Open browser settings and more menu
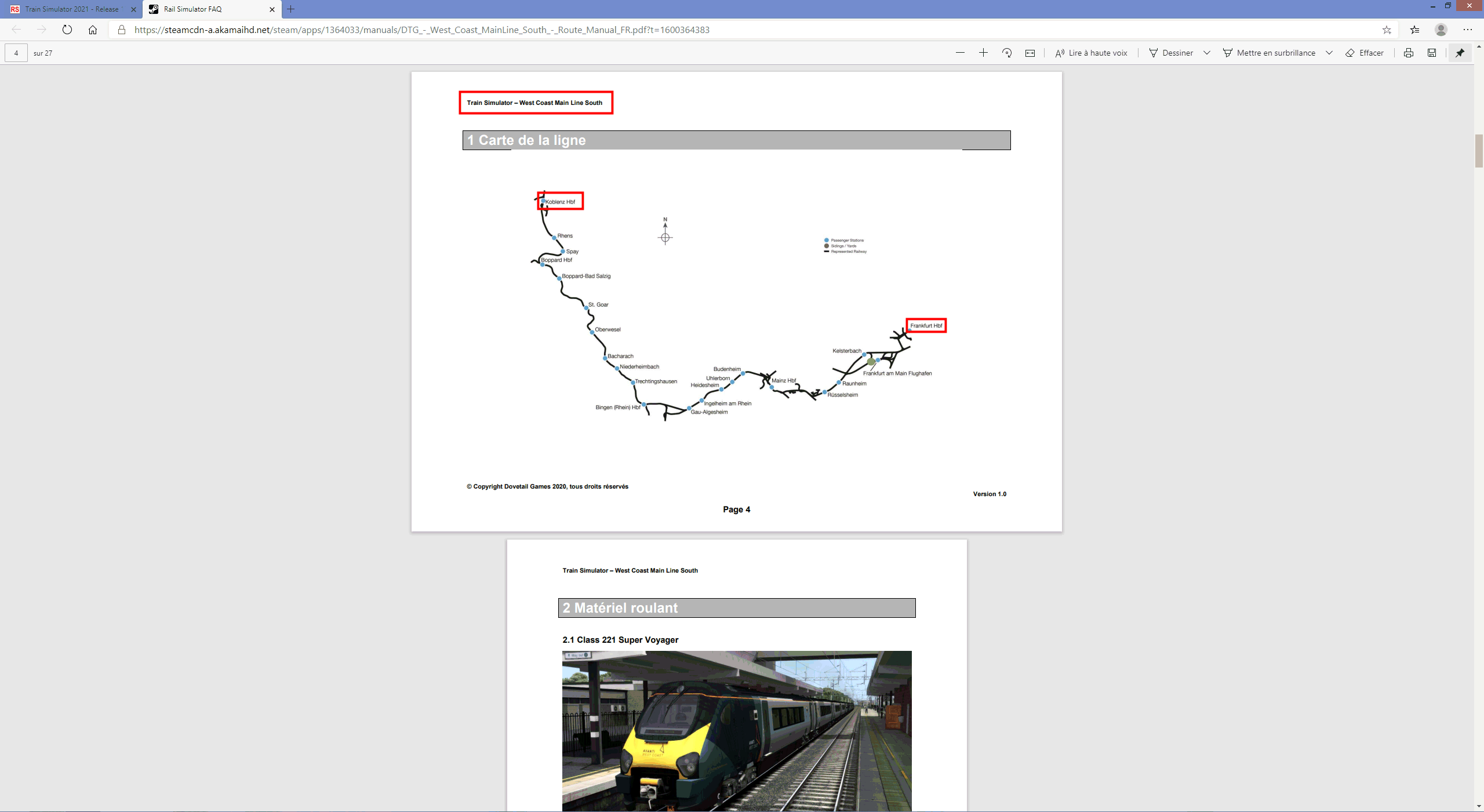The height and width of the screenshot is (812, 1484). click(x=1468, y=30)
